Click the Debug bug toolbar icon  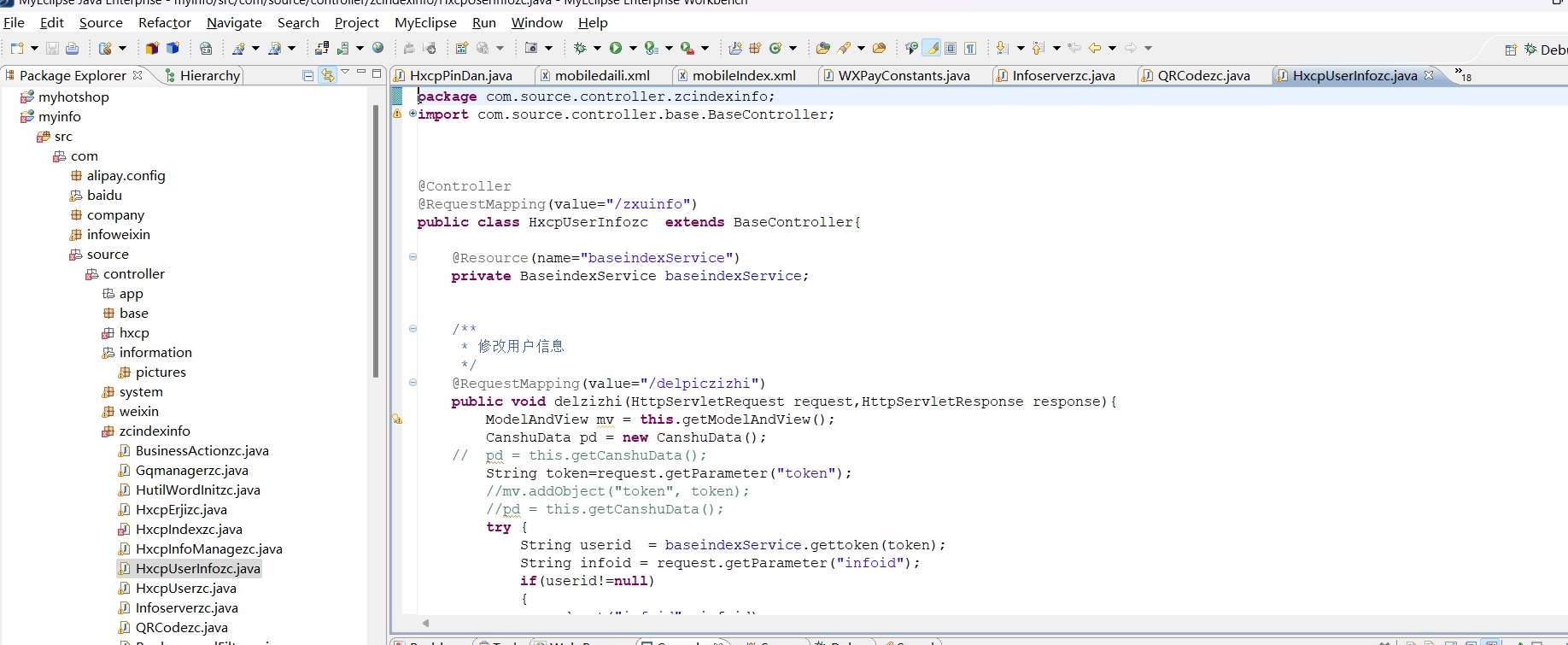[x=581, y=49]
